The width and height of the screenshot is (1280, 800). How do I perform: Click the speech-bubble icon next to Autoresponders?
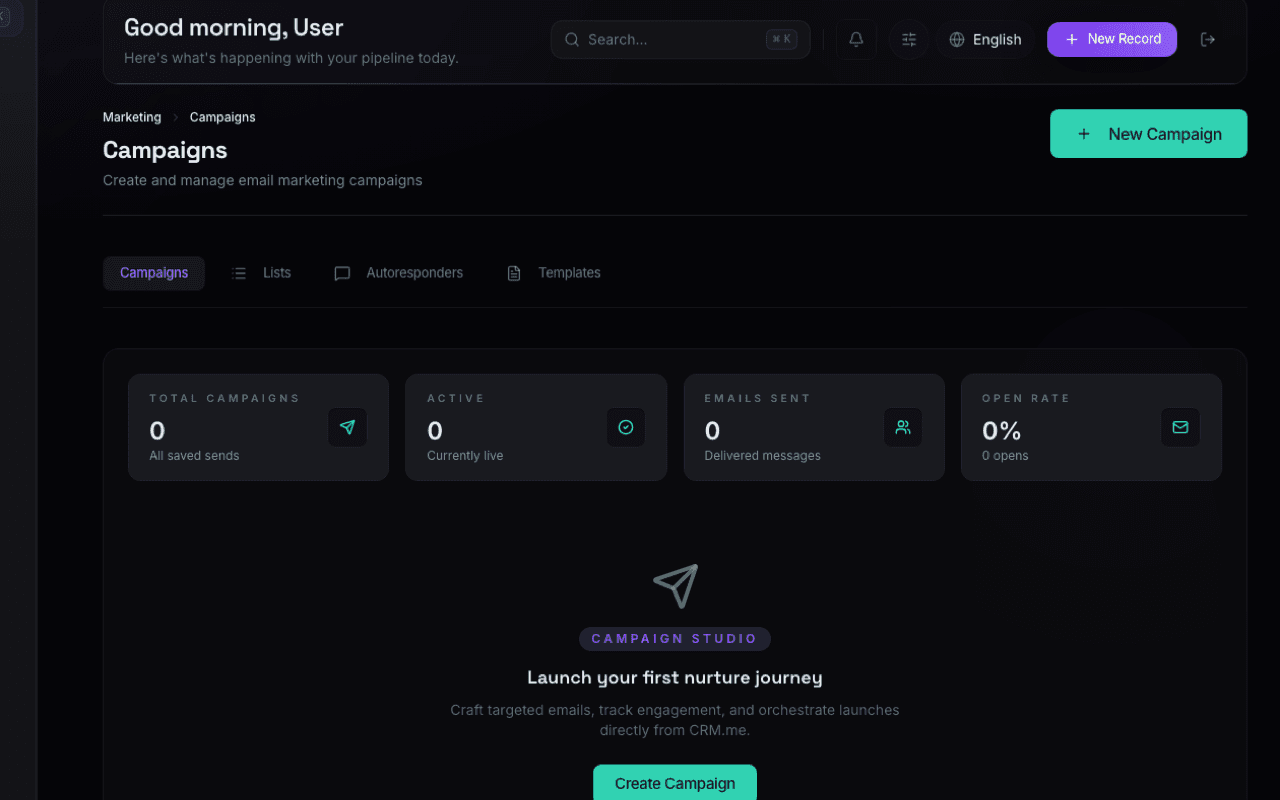coord(342,272)
